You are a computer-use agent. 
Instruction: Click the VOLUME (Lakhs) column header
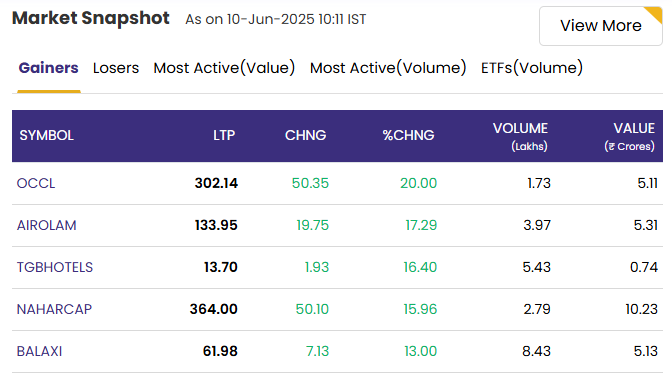pyautogui.click(x=520, y=136)
